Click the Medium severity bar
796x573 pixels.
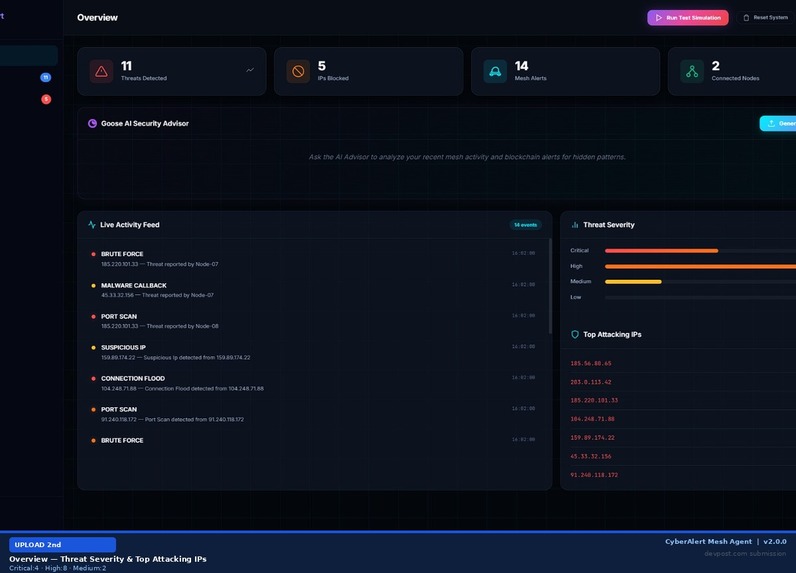633,282
